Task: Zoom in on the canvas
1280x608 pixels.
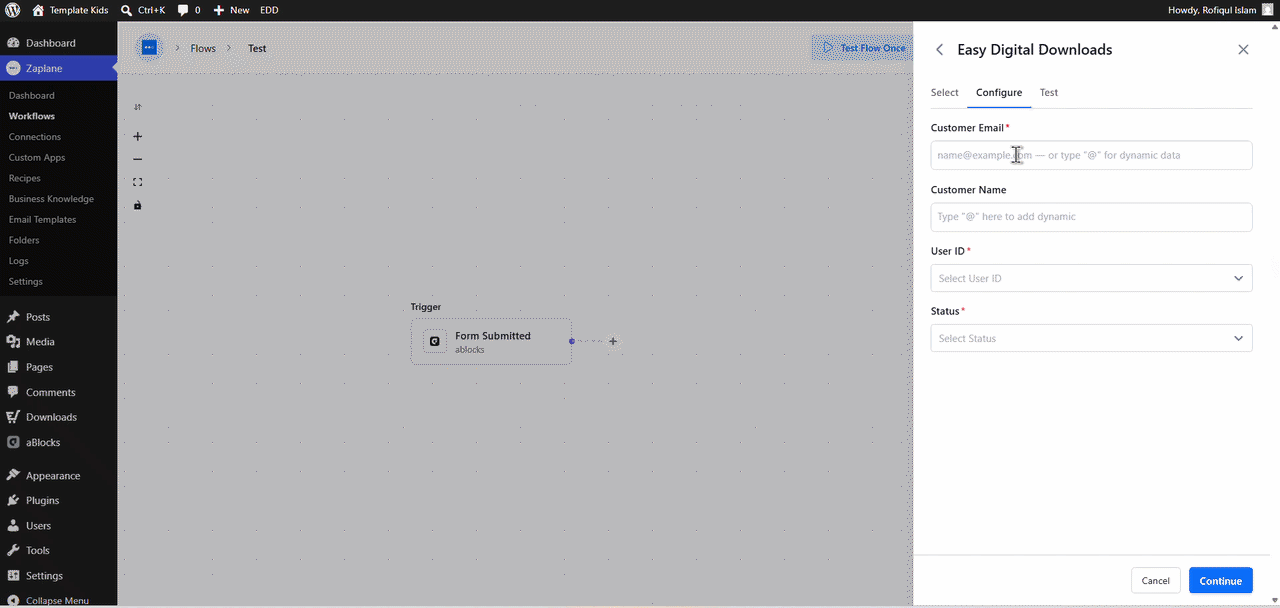Action: [x=138, y=136]
